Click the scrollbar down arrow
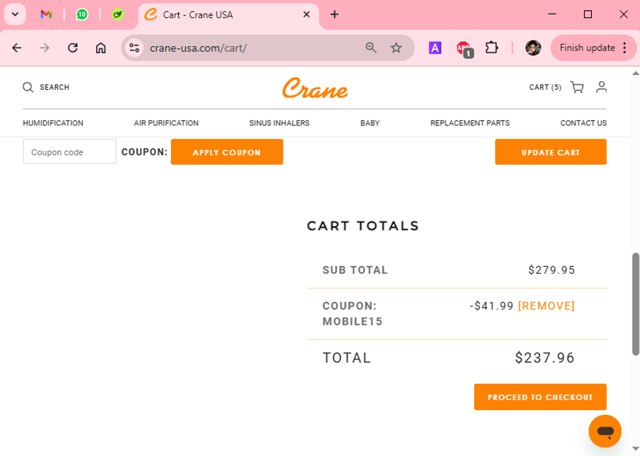 click(636, 449)
